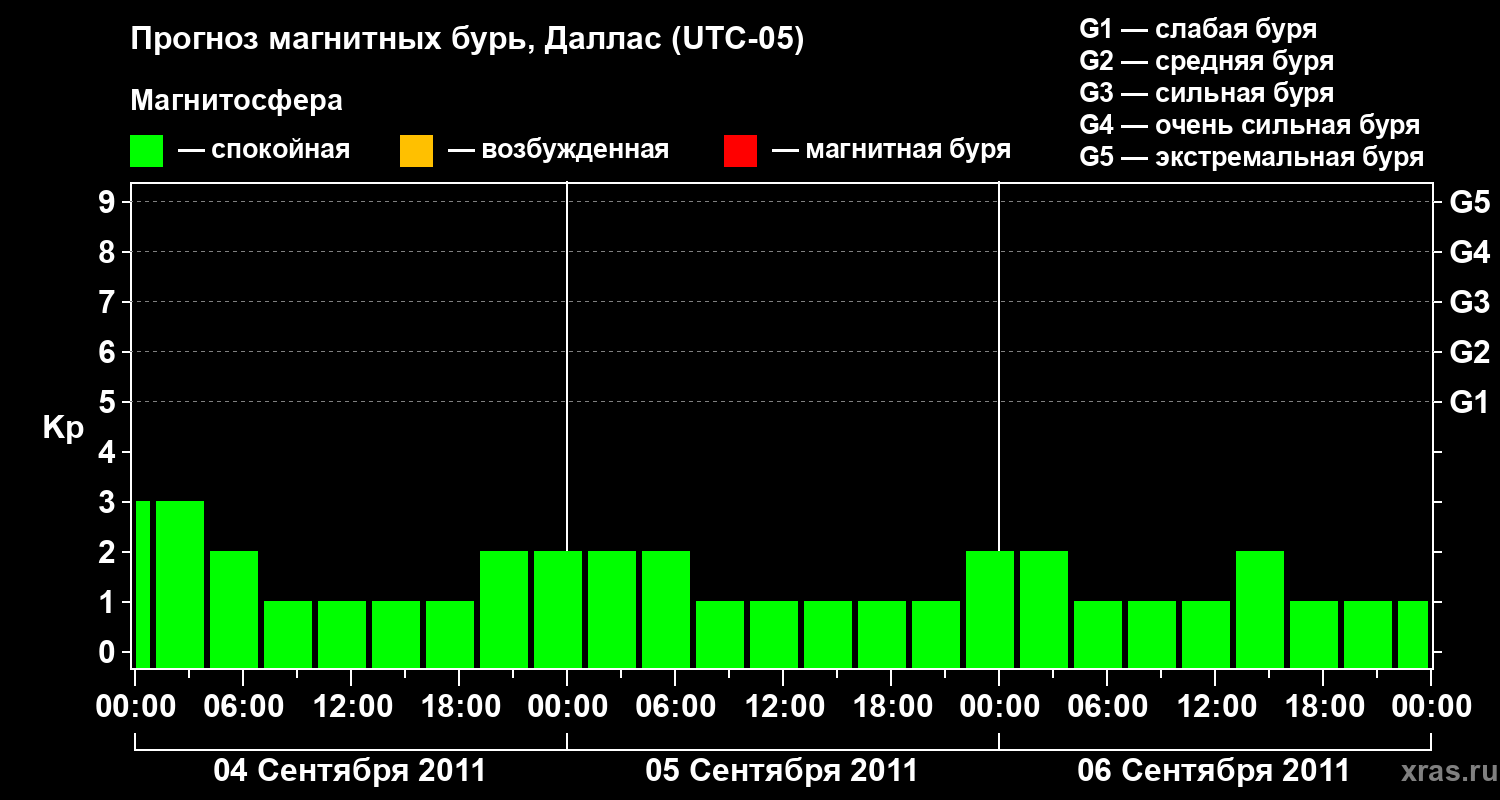The height and width of the screenshot is (800, 1500).
Task: Click the Kp 2 bar after 12:00 September 6
Action: [1260, 609]
